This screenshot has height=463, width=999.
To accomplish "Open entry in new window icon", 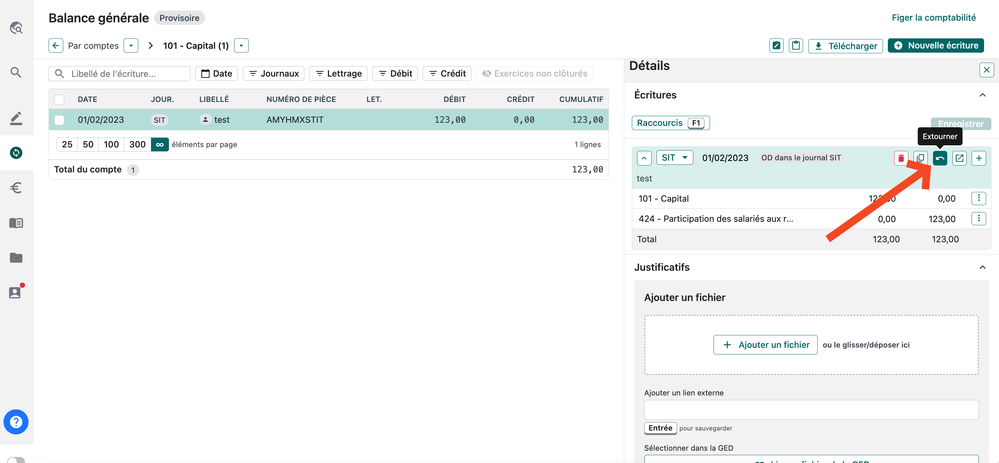I will click(959, 158).
